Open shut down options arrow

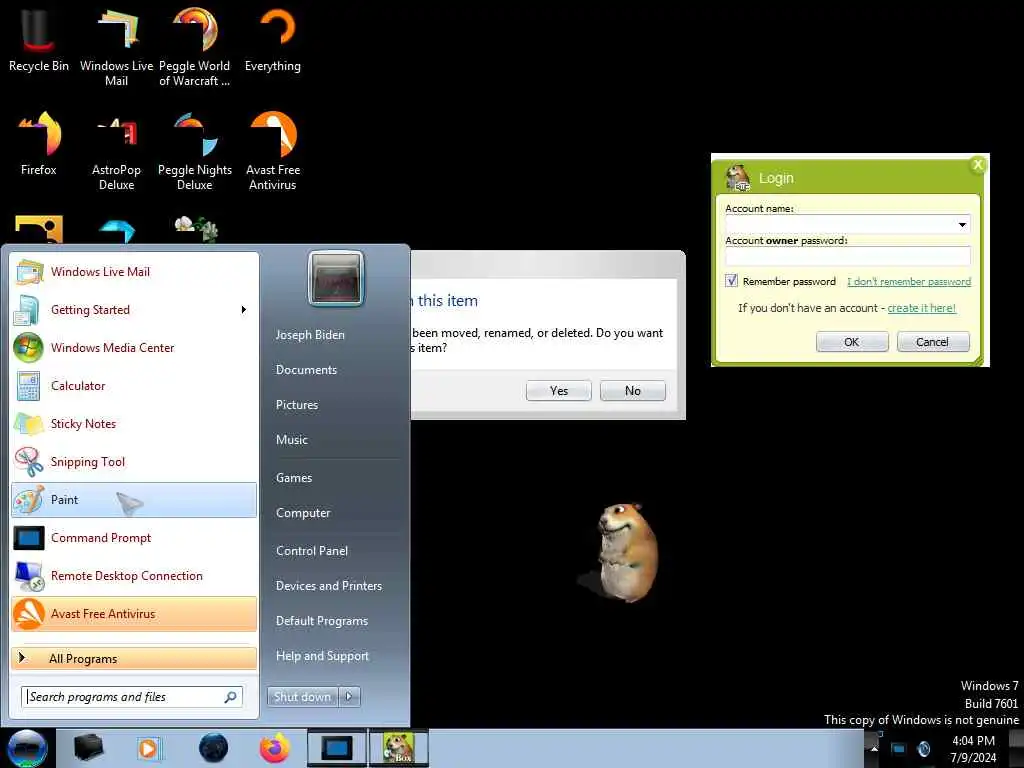point(349,697)
